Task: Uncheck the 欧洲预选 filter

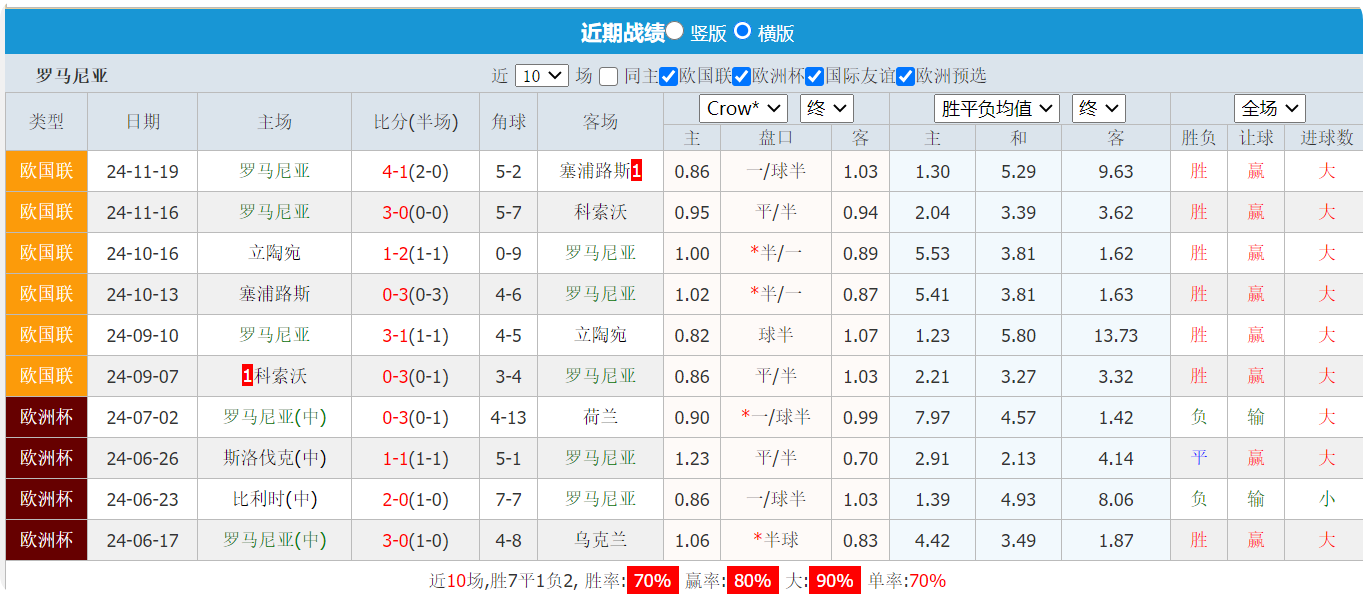Action: (x=903, y=75)
